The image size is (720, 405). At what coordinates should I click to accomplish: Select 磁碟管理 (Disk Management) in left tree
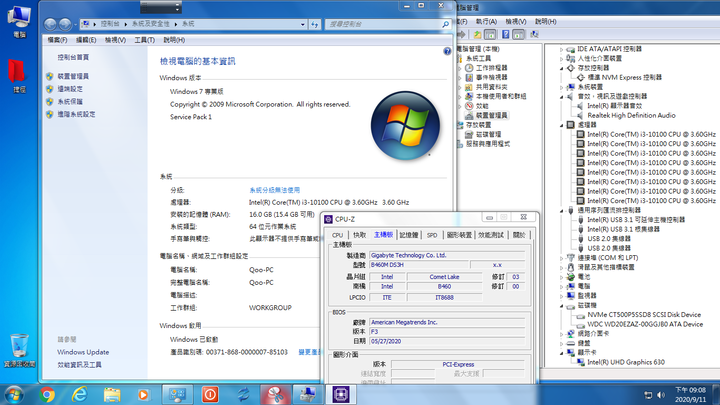click(488, 134)
